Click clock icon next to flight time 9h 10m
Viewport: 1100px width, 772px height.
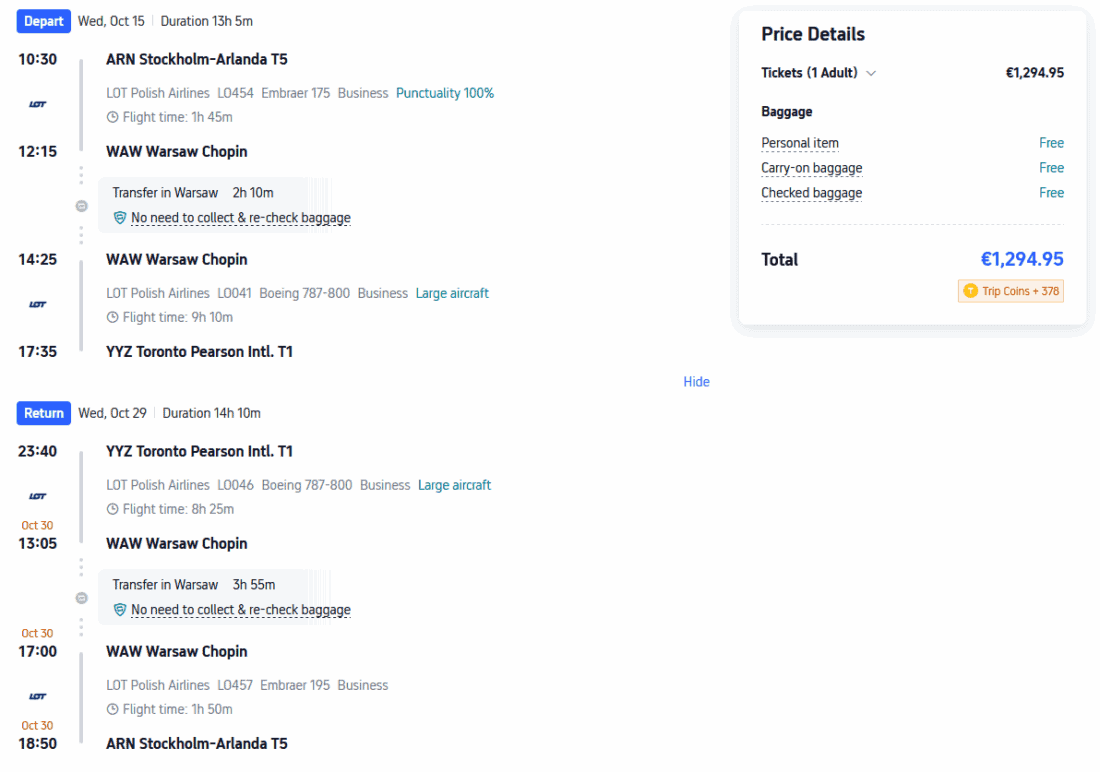[112, 318]
